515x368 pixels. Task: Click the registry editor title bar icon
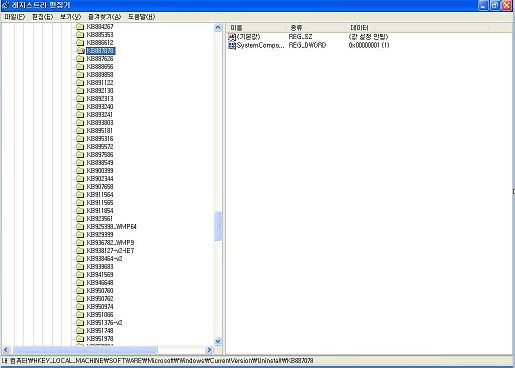point(5,5)
